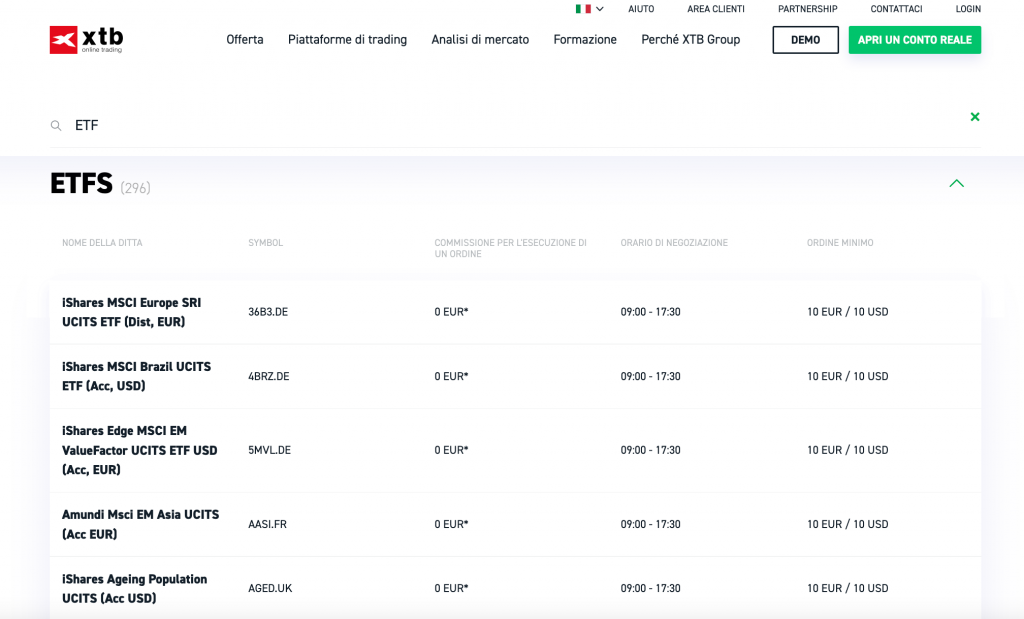Click 0 EUR* commission in 36B3.DE row
The image size is (1024, 619).
coord(451,312)
